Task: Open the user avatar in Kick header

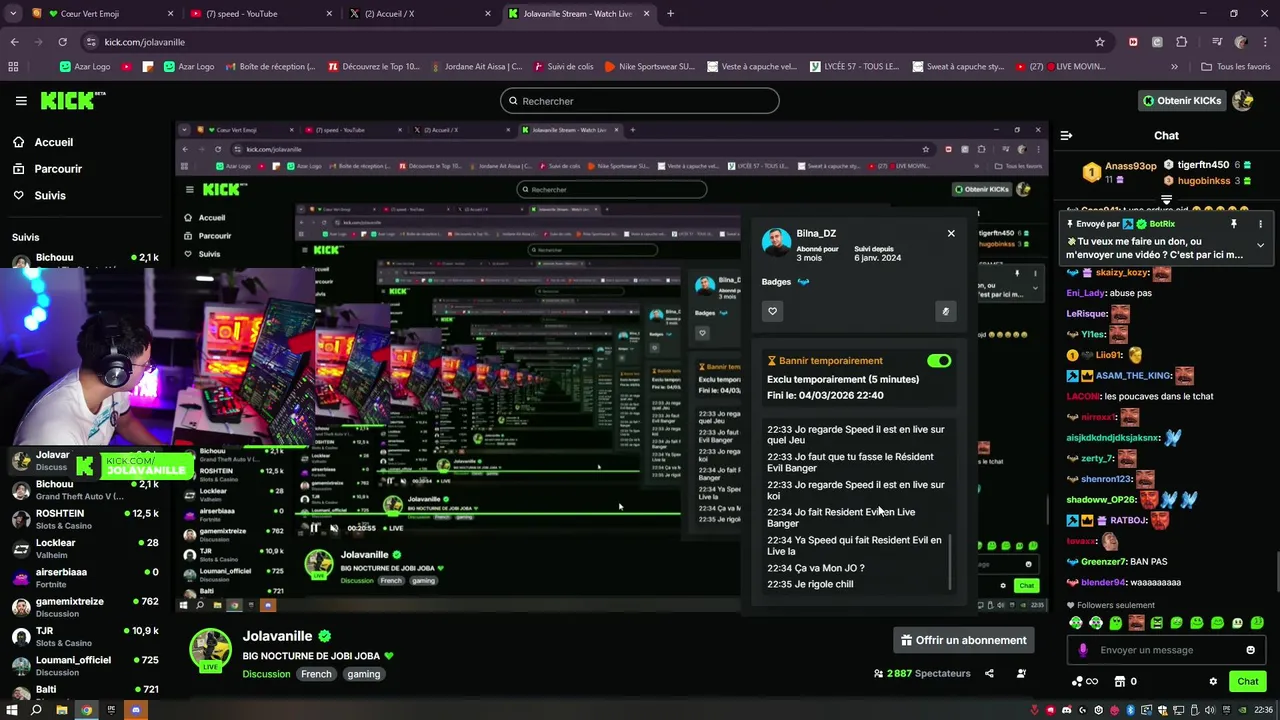Action: [x=1243, y=100]
